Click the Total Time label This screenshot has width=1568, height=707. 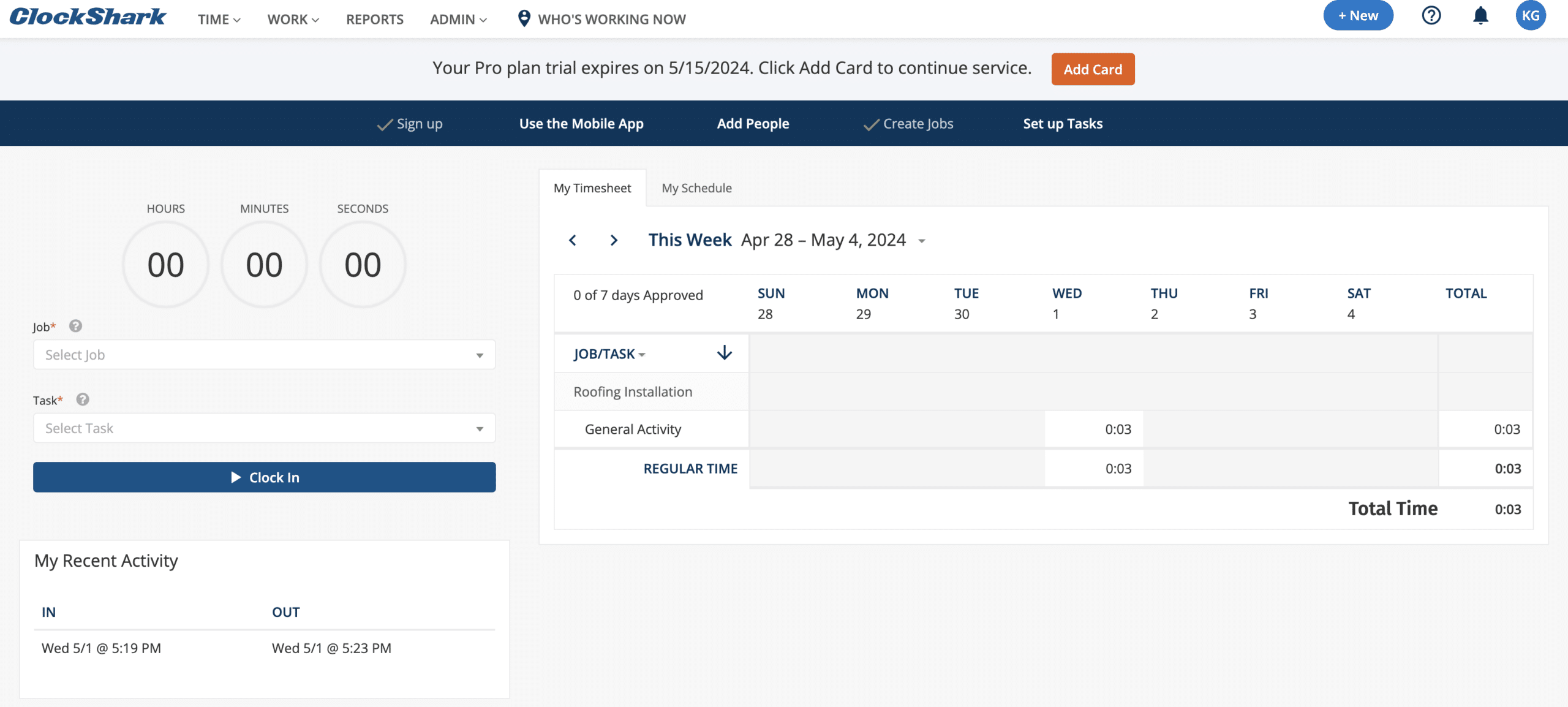coord(1393,509)
